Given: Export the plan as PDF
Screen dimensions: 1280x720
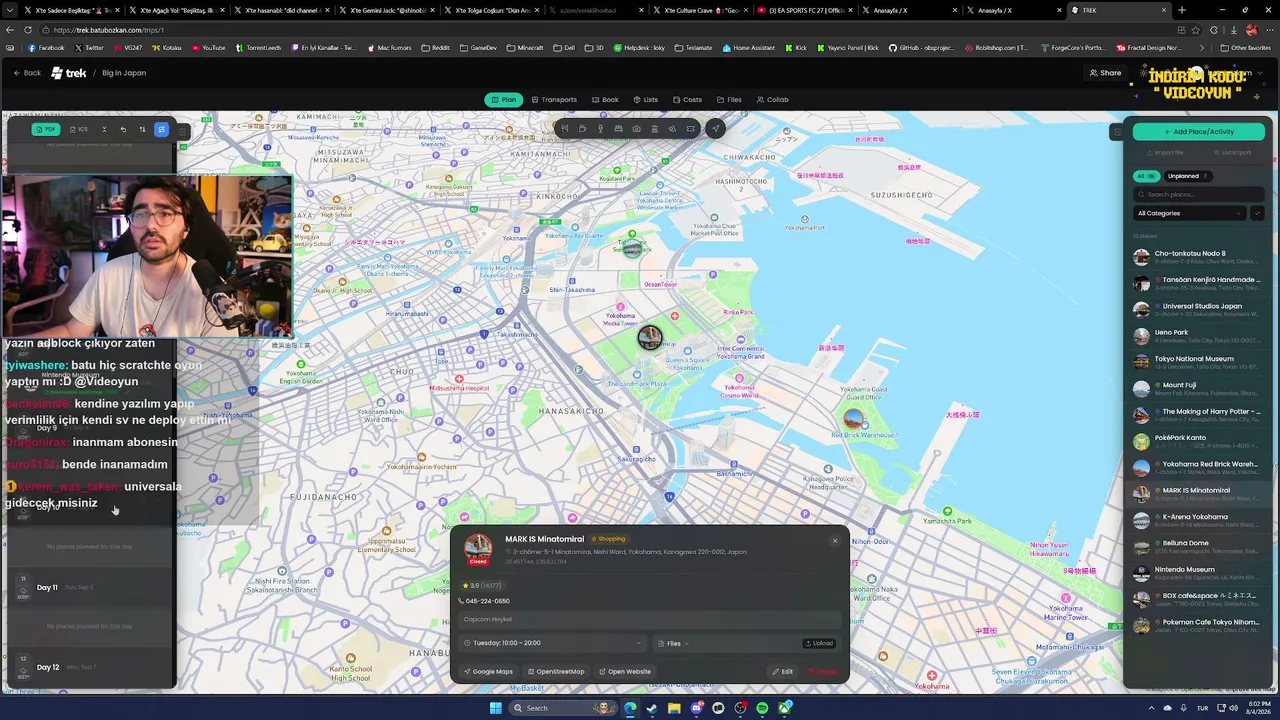Looking at the screenshot, I should coord(47,129).
